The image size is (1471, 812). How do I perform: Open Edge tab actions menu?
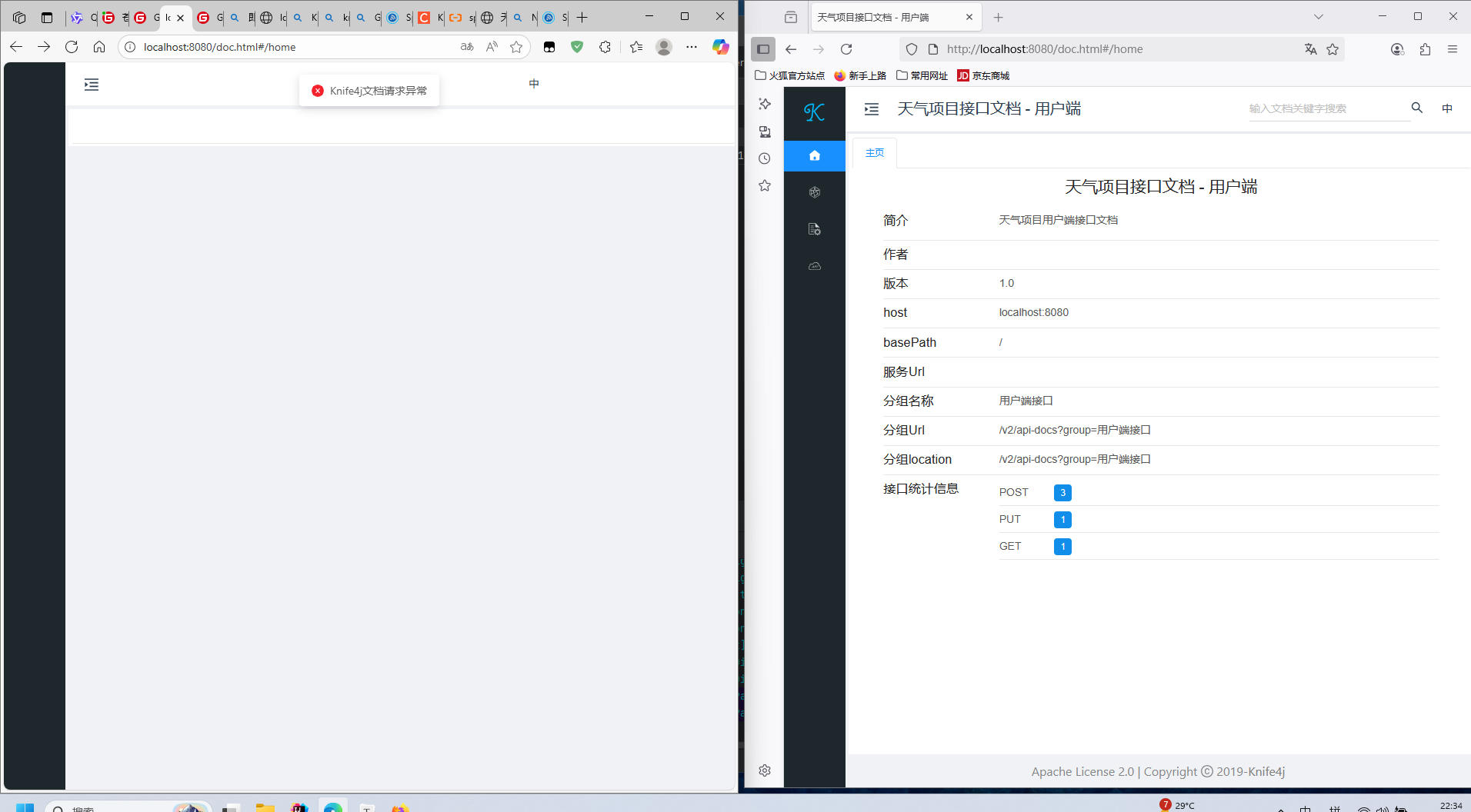tap(47, 17)
